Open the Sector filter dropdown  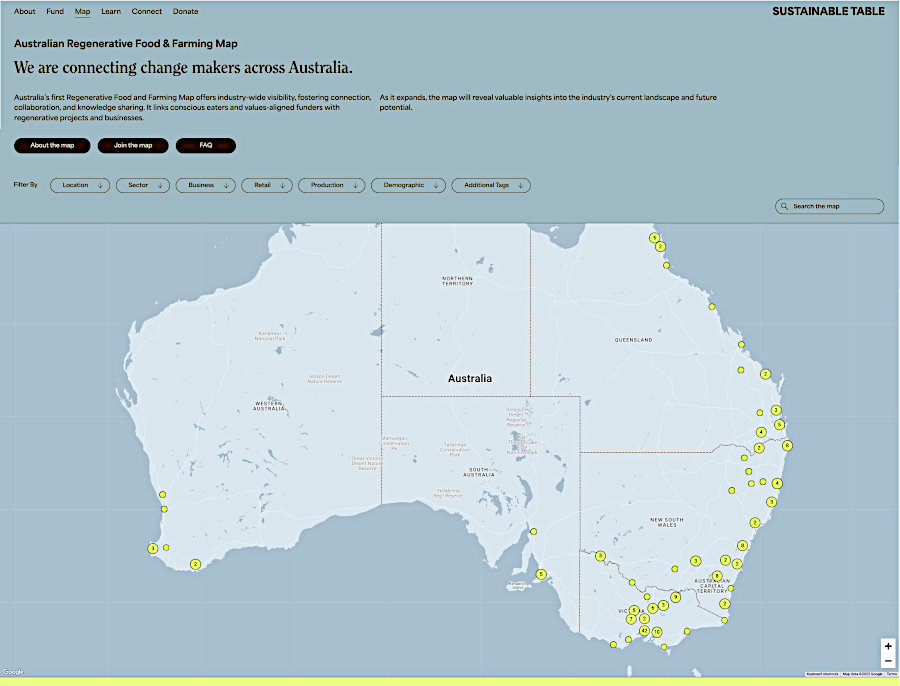(x=142, y=185)
